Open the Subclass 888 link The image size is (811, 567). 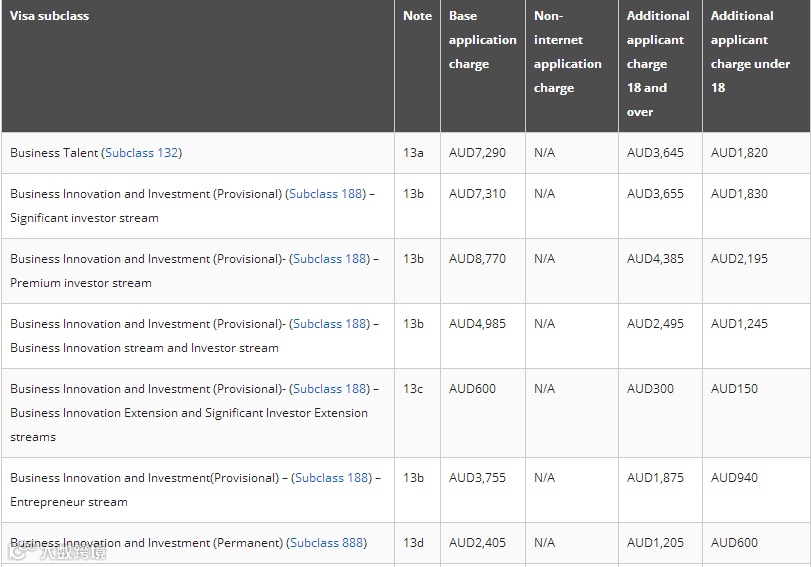(x=326, y=543)
